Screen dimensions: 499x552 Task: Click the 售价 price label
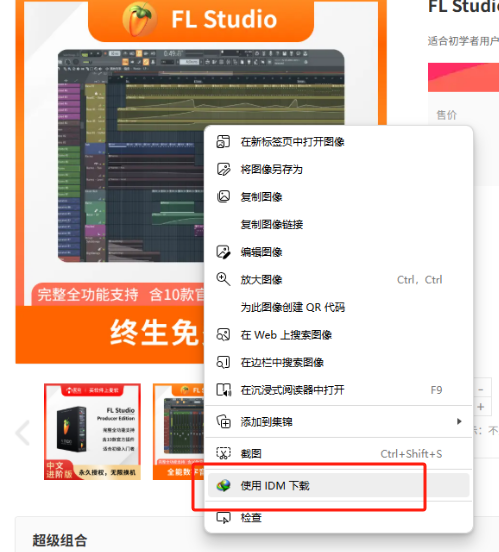447,115
